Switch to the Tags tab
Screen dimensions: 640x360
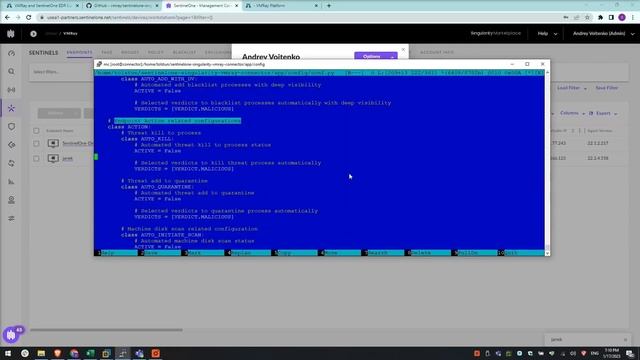coord(107,53)
